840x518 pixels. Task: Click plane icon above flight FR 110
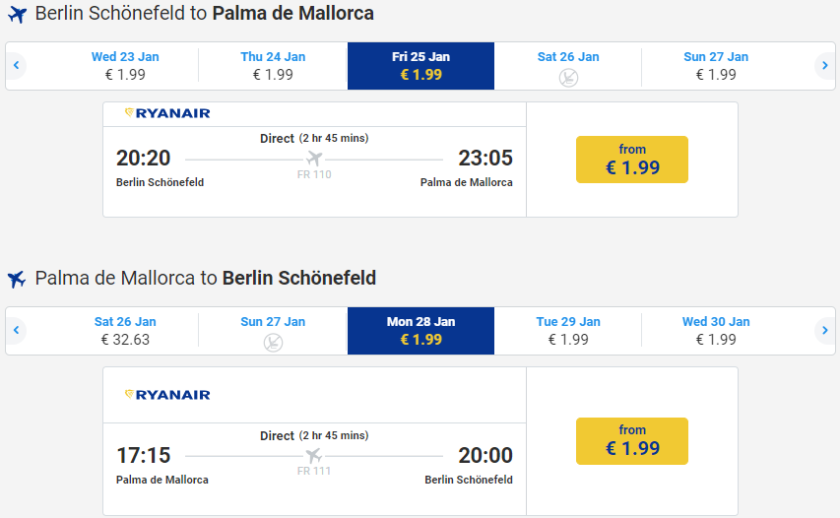(314, 158)
